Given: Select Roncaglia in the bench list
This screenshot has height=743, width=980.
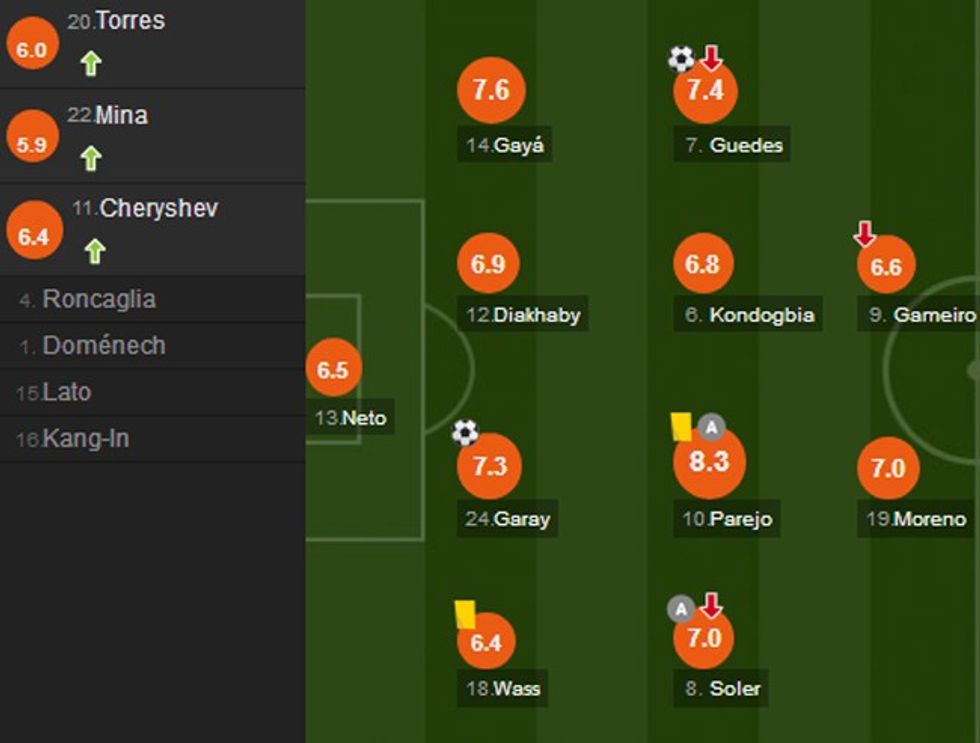Looking at the screenshot, I should click(98, 299).
